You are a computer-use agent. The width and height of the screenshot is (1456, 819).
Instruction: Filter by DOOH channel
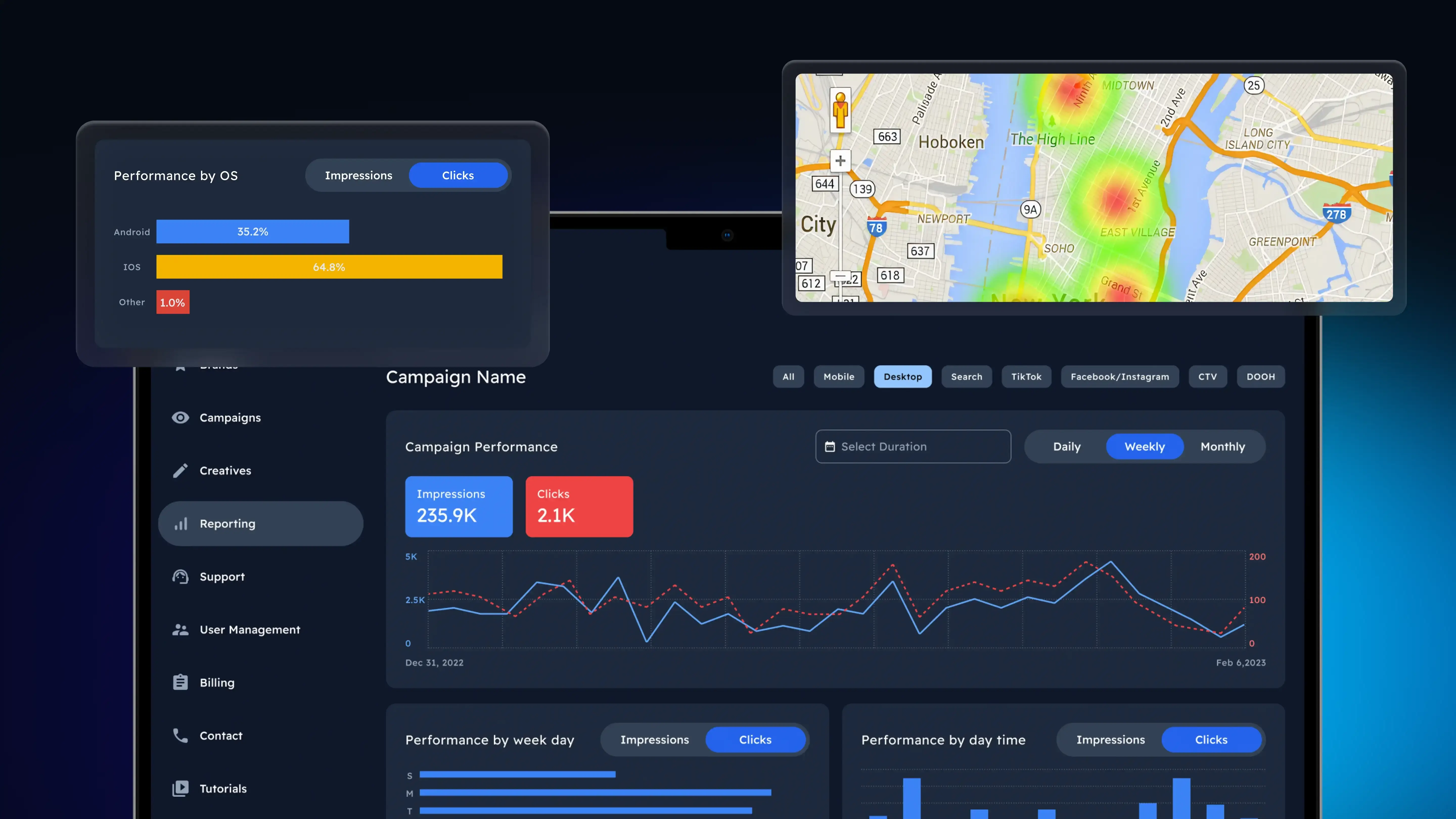point(1261,377)
